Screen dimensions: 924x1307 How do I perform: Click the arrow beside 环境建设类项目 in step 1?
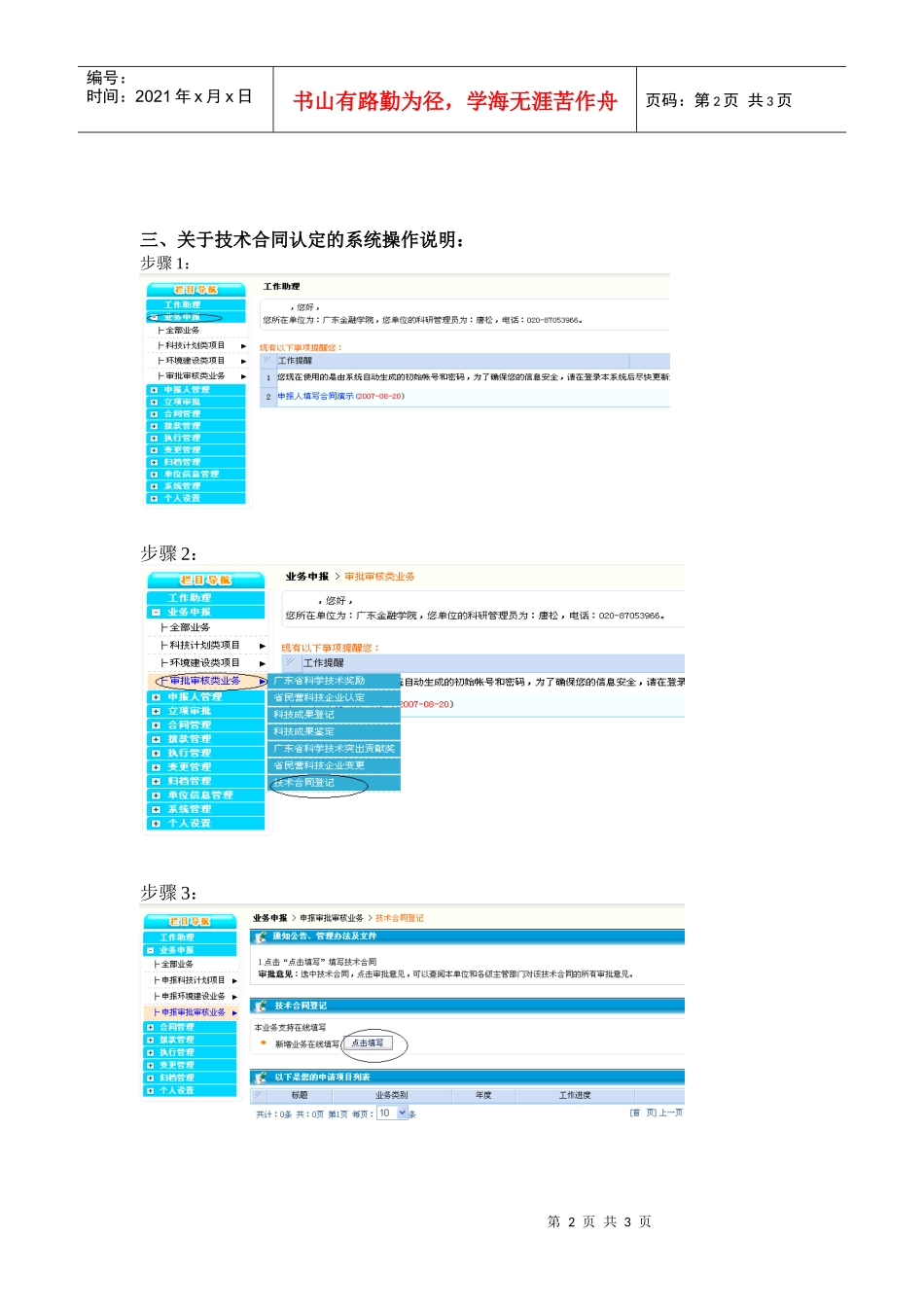(x=243, y=361)
